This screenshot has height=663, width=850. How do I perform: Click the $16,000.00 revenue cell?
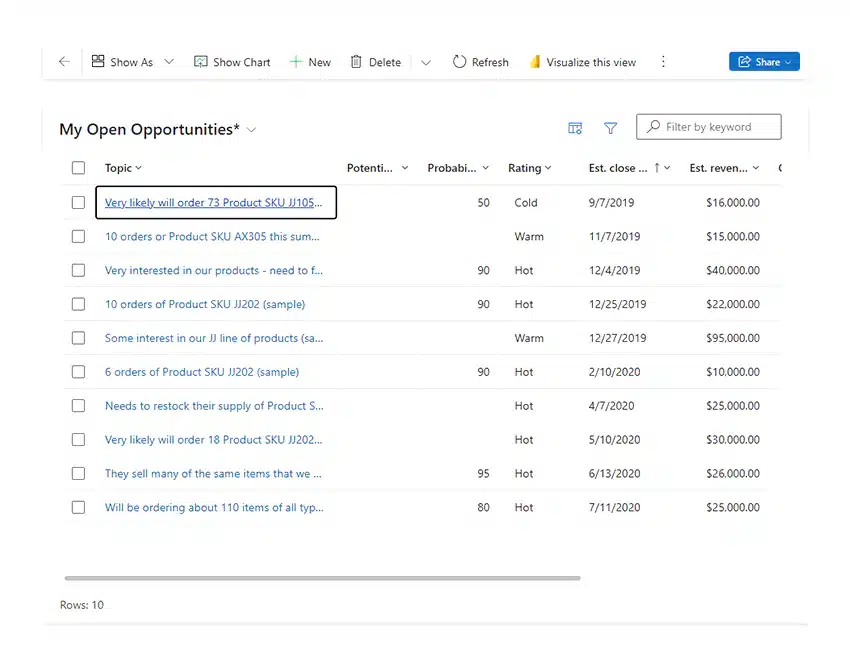[733, 202]
